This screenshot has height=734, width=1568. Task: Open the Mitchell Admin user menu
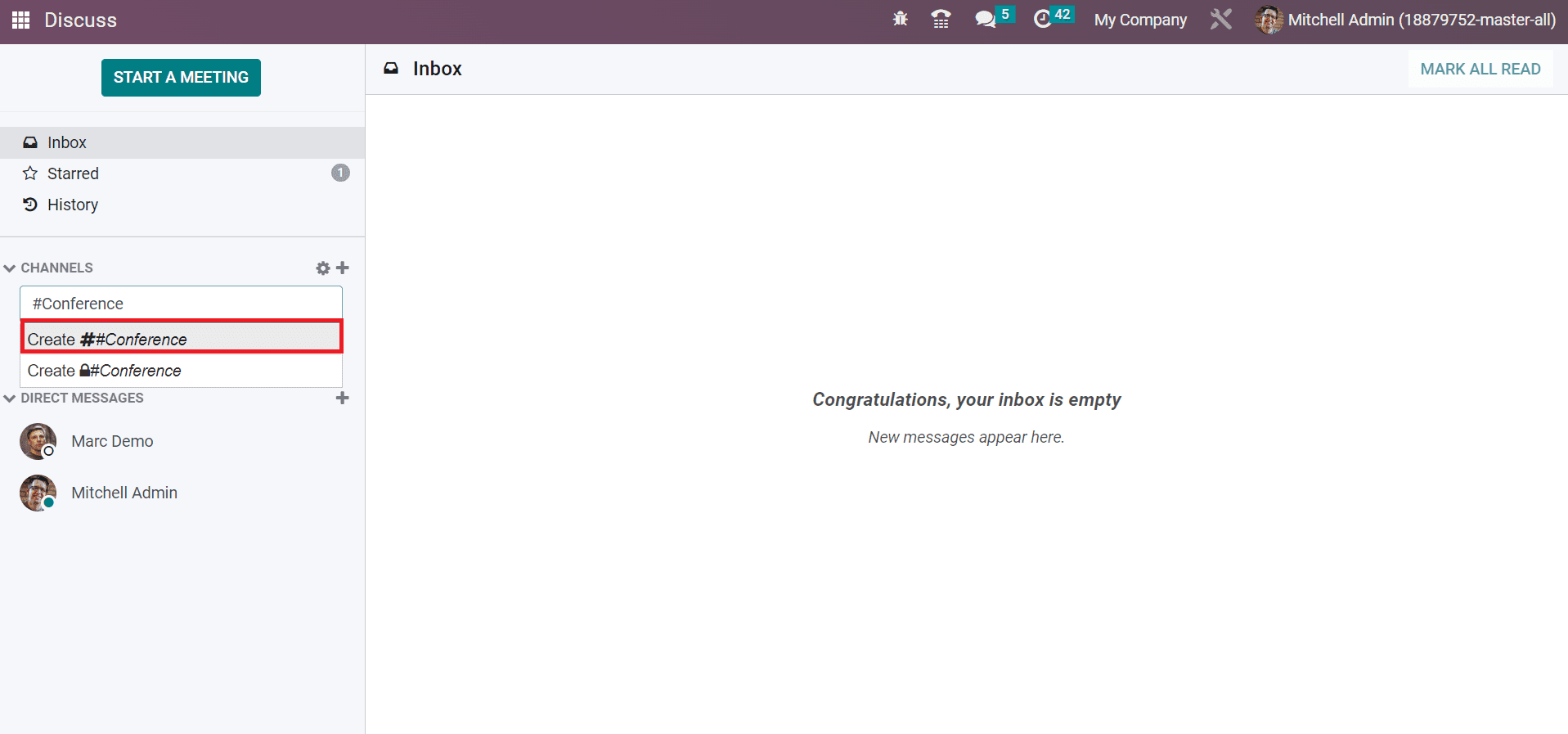(x=1405, y=20)
